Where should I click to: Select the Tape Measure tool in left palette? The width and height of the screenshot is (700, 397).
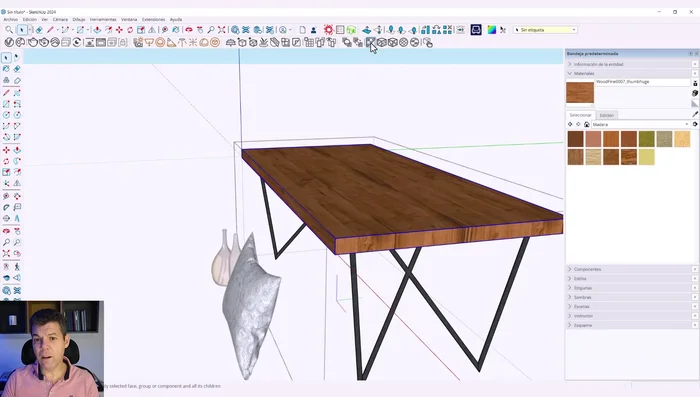(x=6, y=196)
